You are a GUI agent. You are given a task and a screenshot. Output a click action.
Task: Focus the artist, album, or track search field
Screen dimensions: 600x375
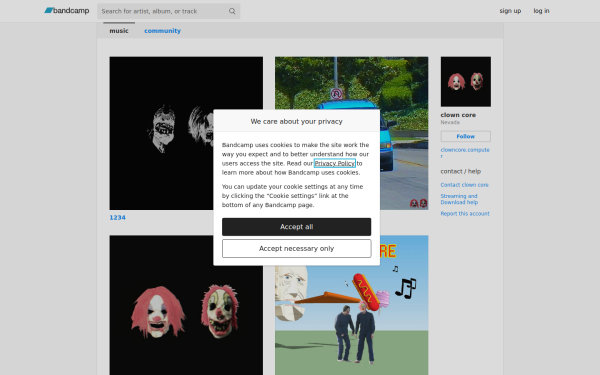point(168,11)
